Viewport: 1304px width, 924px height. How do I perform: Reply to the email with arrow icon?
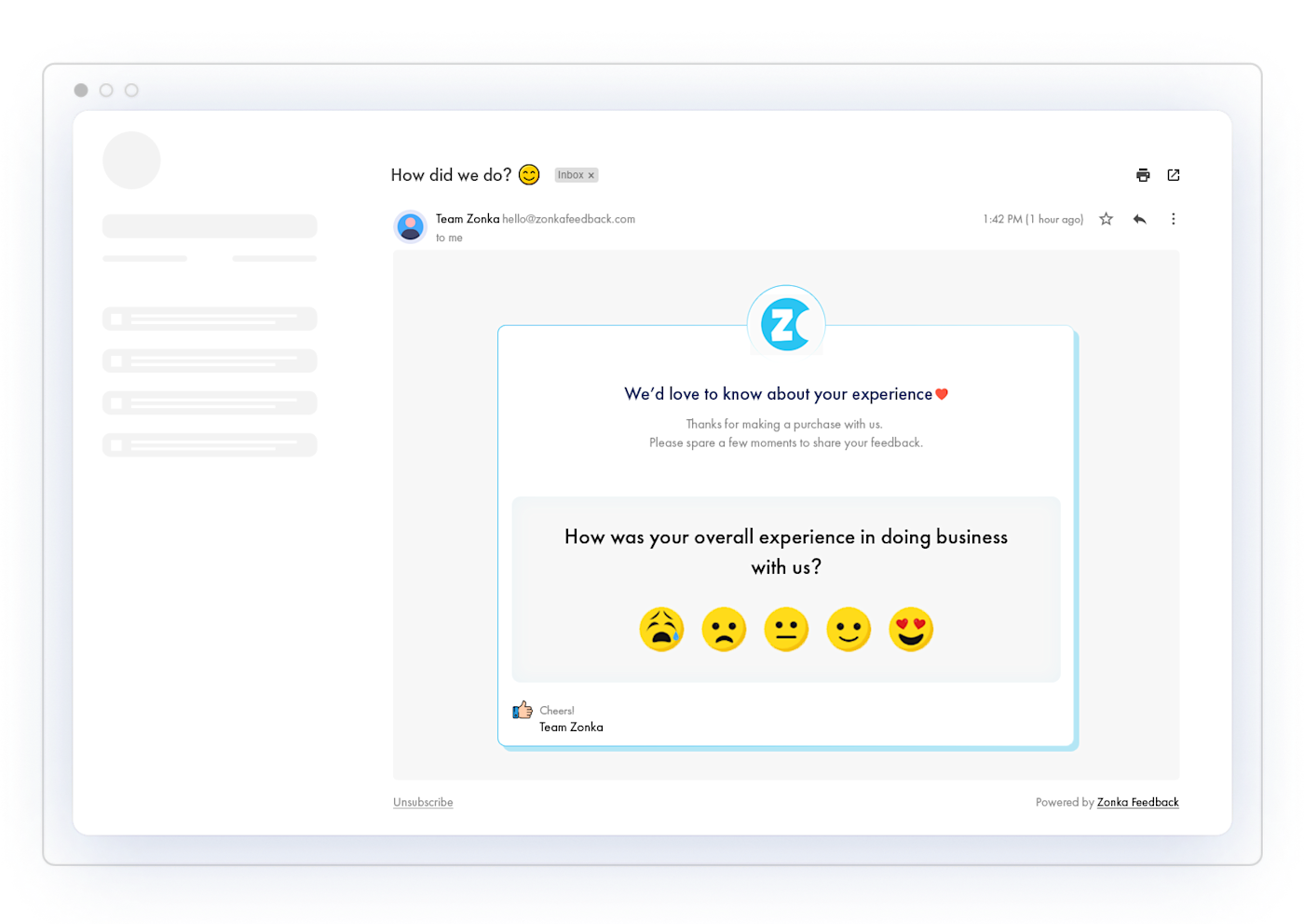[1139, 219]
